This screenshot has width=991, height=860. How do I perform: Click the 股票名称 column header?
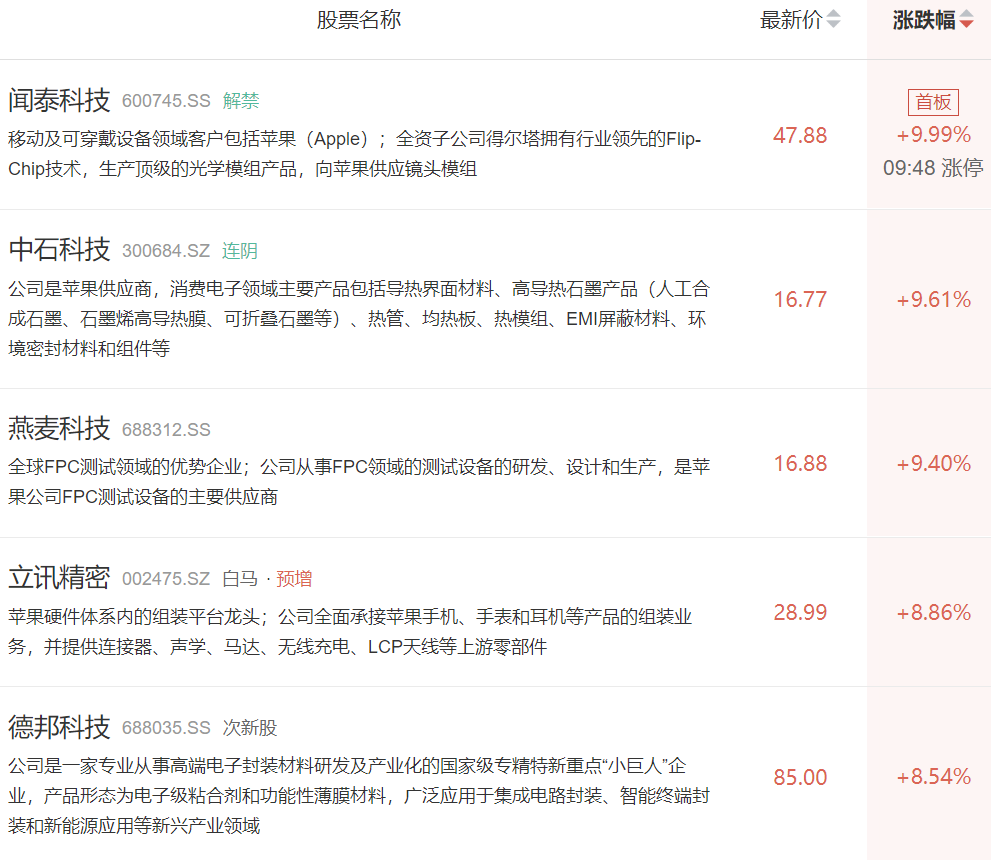[359, 20]
